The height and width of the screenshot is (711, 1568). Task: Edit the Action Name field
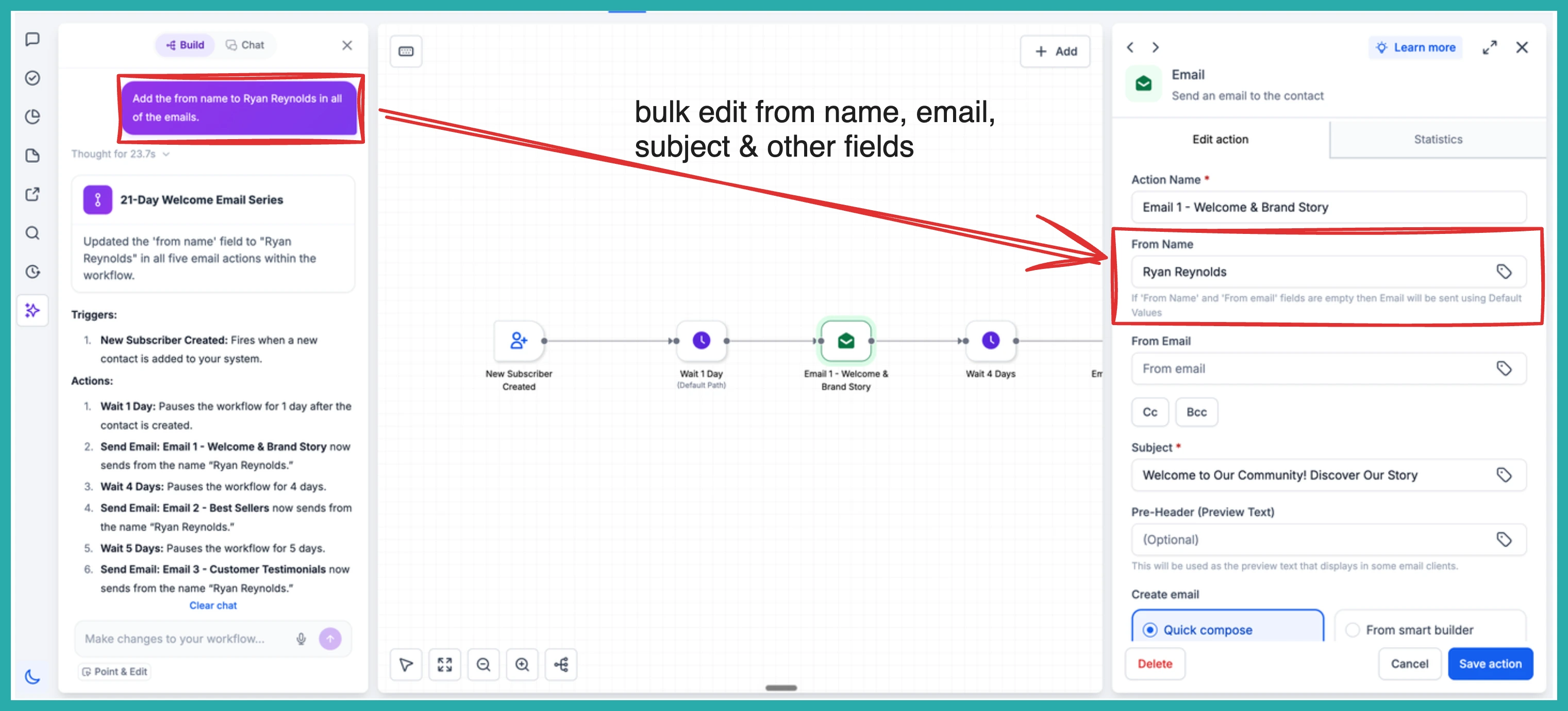1329,208
